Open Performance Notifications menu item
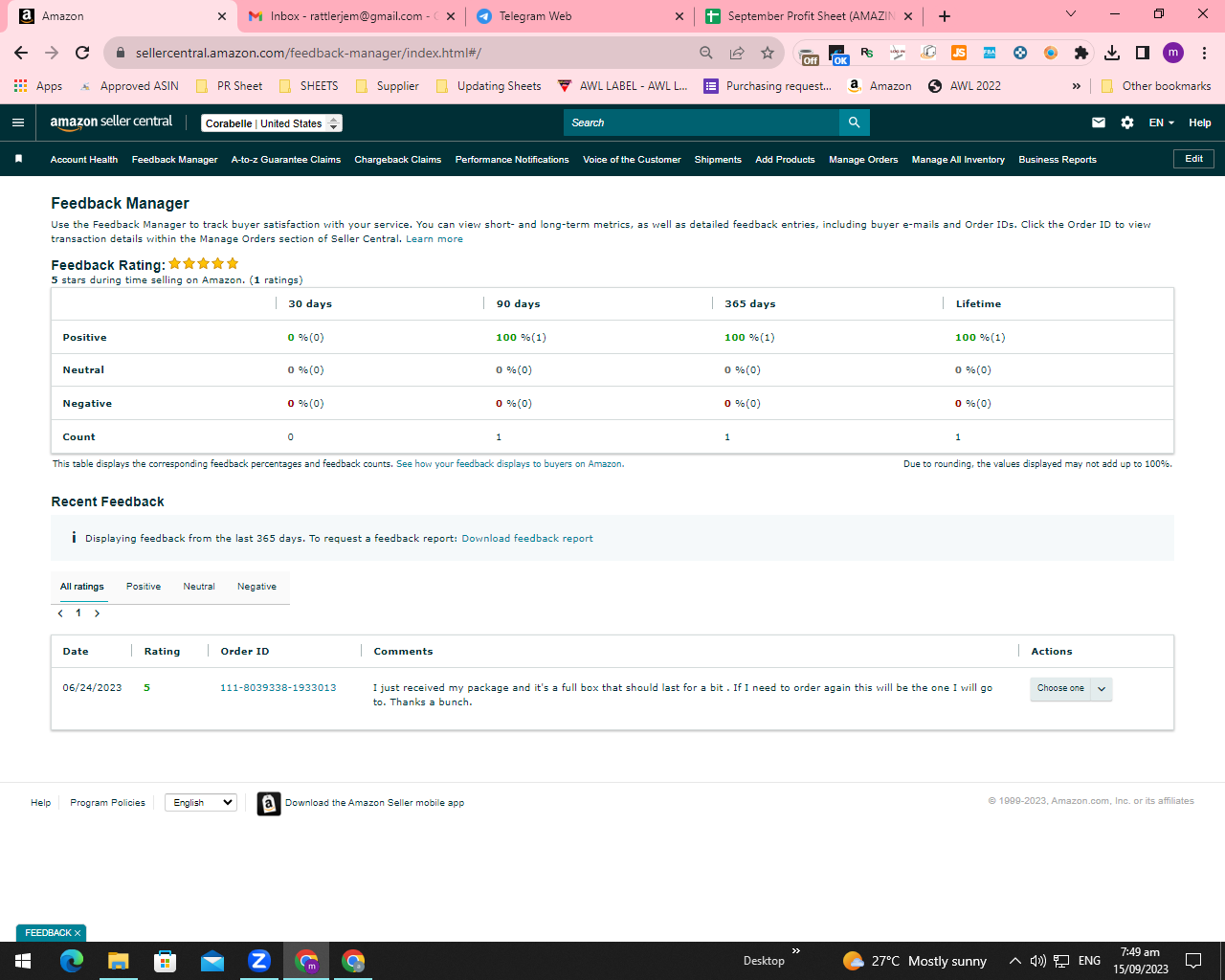This screenshot has width=1225, height=980. pyautogui.click(x=512, y=160)
